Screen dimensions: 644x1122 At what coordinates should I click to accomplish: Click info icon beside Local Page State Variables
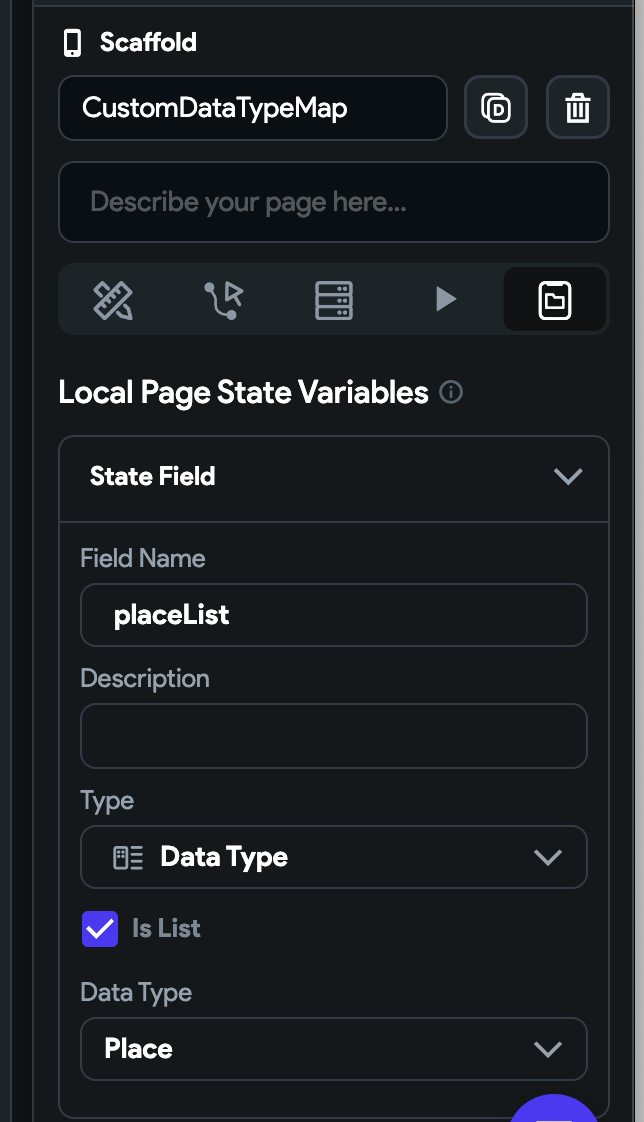pos(451,393)
